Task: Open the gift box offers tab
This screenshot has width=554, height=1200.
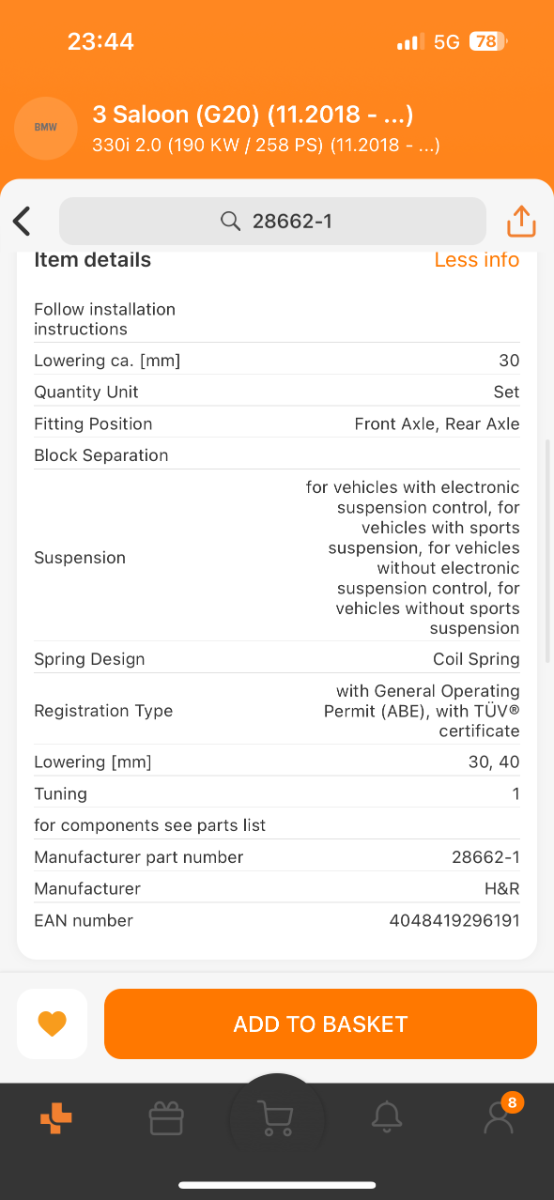Action: coord(166,1118)
